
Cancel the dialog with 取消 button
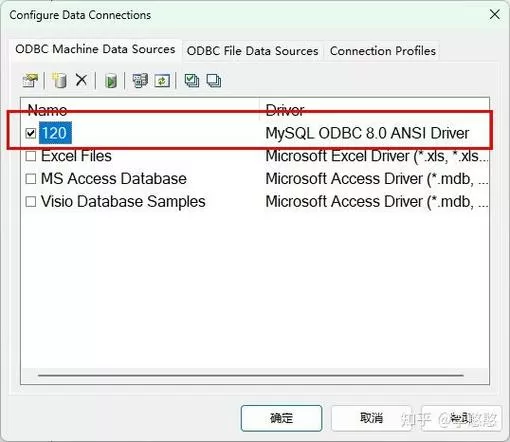[371, 418]
